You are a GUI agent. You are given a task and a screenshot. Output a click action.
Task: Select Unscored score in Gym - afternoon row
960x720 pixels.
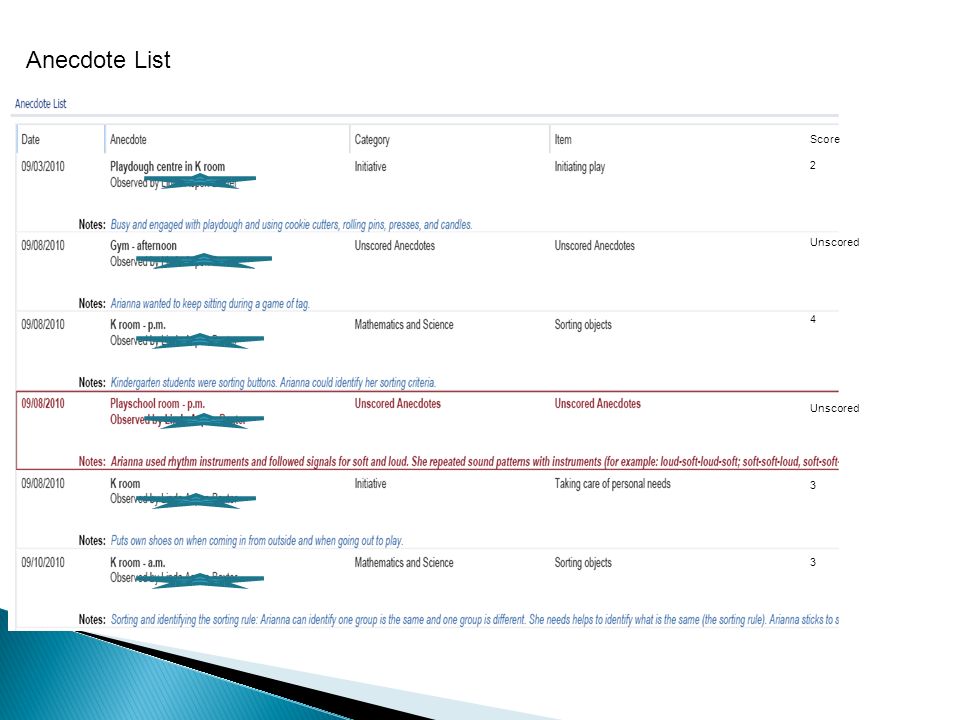(834, 242)
